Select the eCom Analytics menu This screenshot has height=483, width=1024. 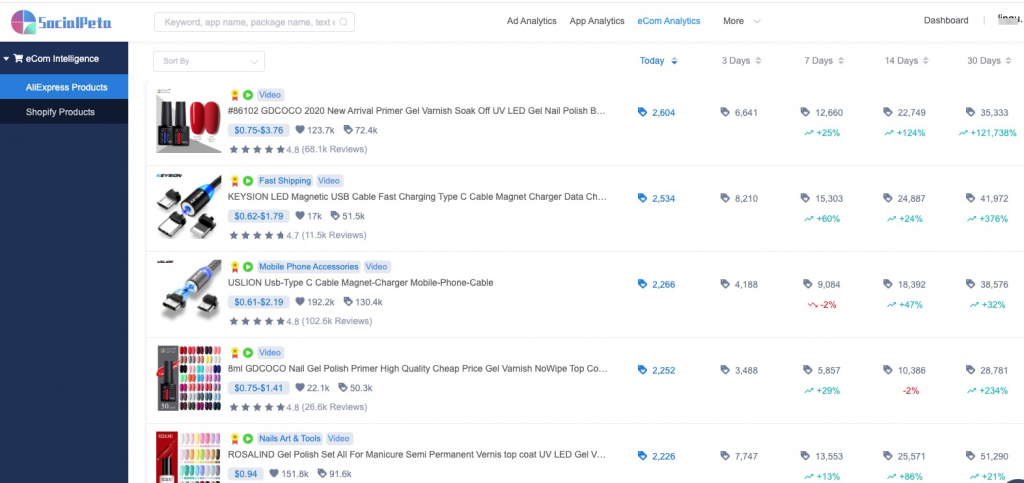click(x=669, y=21)
